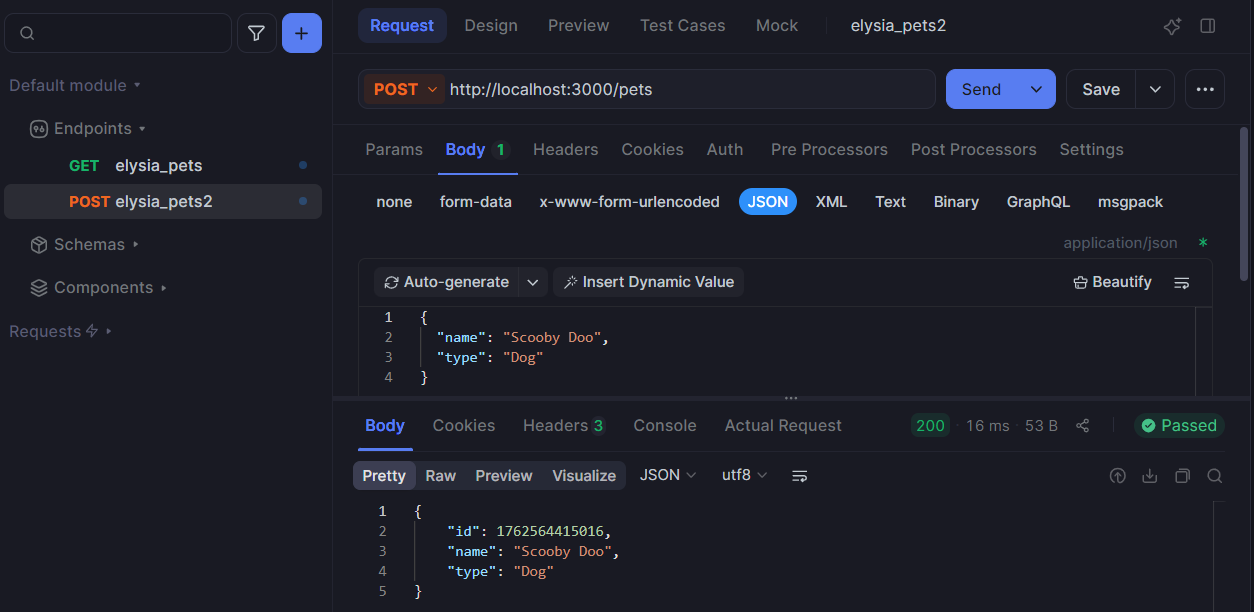The width and height of the screenshot is (1254, 612).
Task: Copy the response body
Action: pos(1182,475)
